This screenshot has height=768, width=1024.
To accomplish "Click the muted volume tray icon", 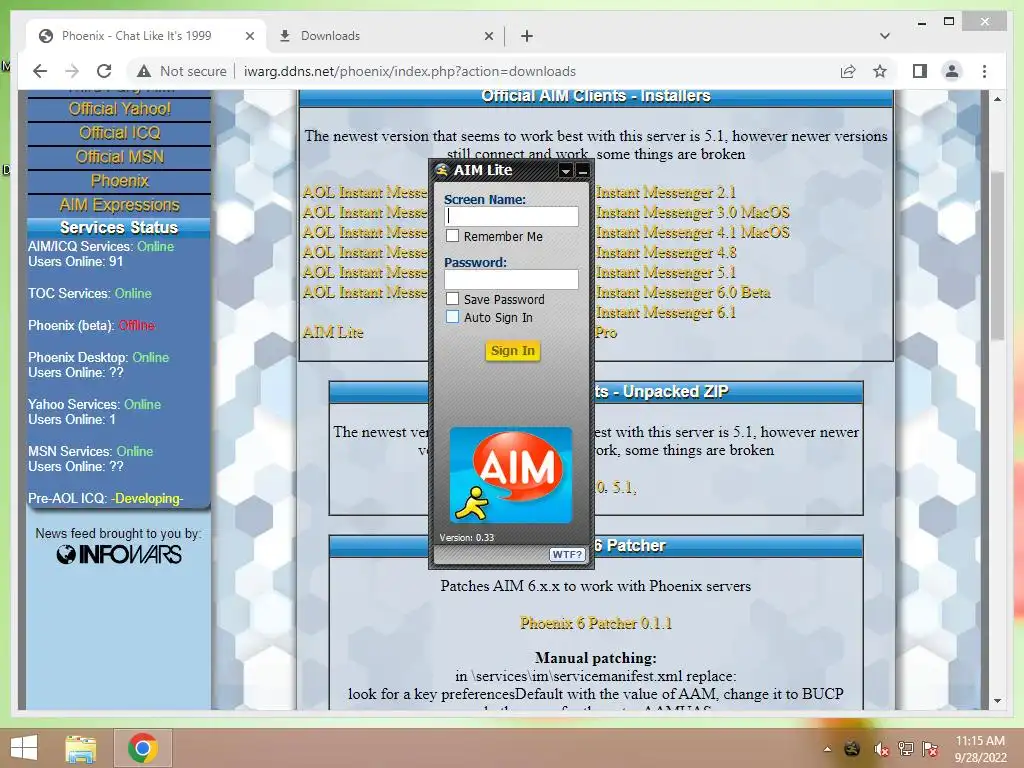I will pos(881,749).
